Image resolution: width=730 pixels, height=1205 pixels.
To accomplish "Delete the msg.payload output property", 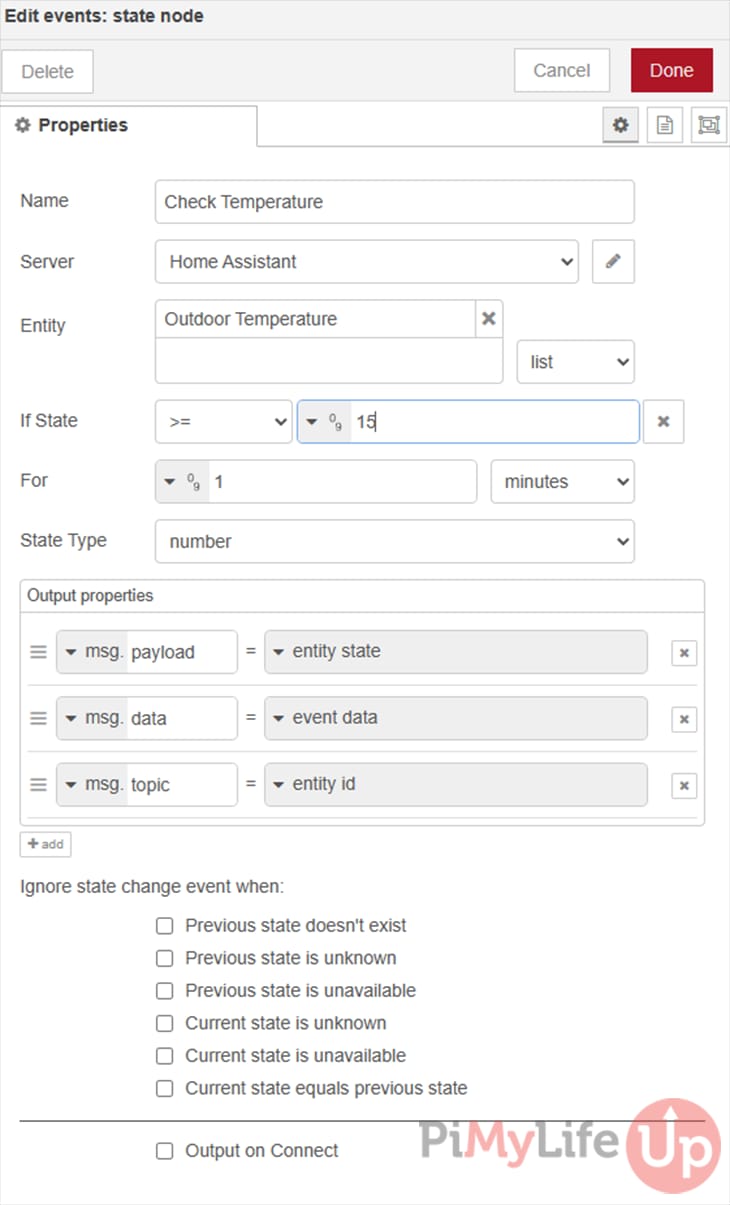I will pos(684,653).
